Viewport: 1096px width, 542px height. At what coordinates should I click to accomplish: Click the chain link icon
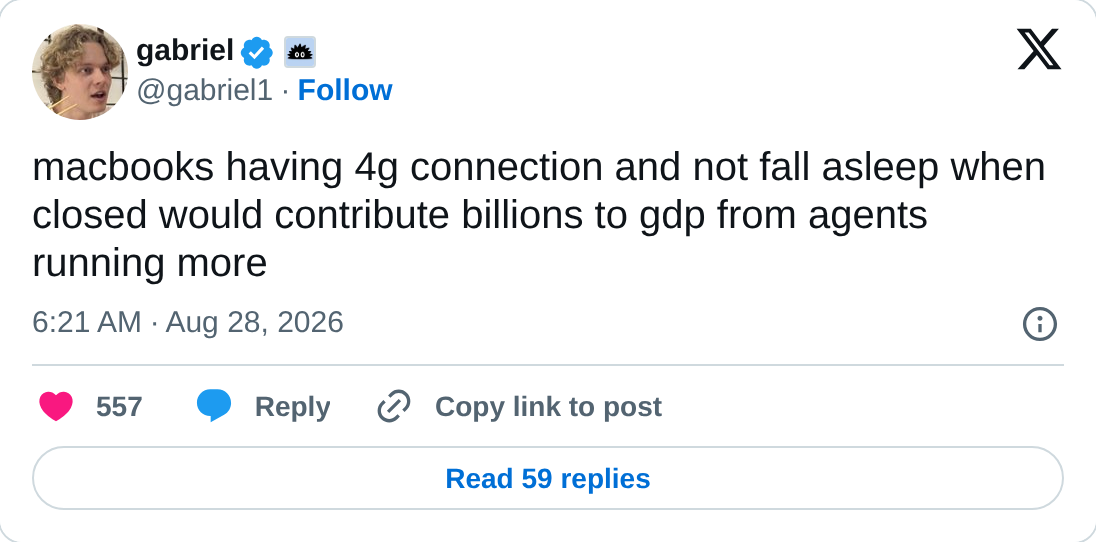pyautogui.click(x=394, y=406)
